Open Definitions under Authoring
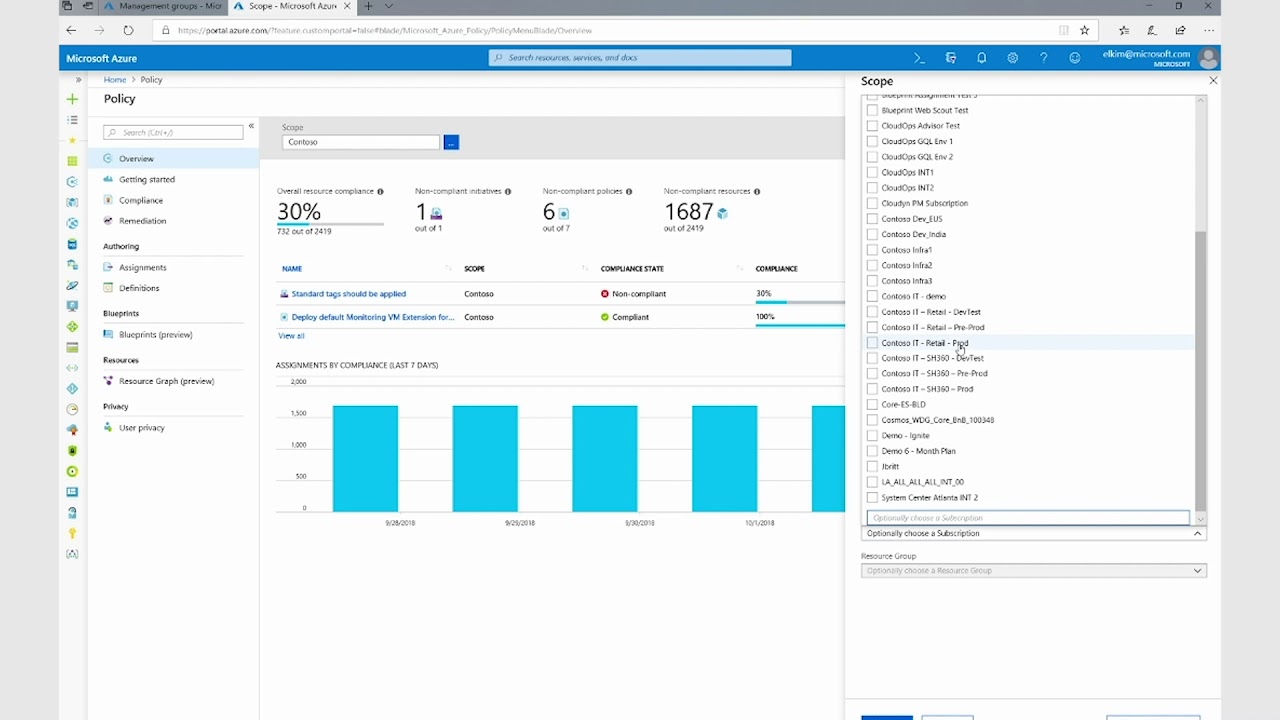The width and height of the screenshot is (1280, 720). 139,288
